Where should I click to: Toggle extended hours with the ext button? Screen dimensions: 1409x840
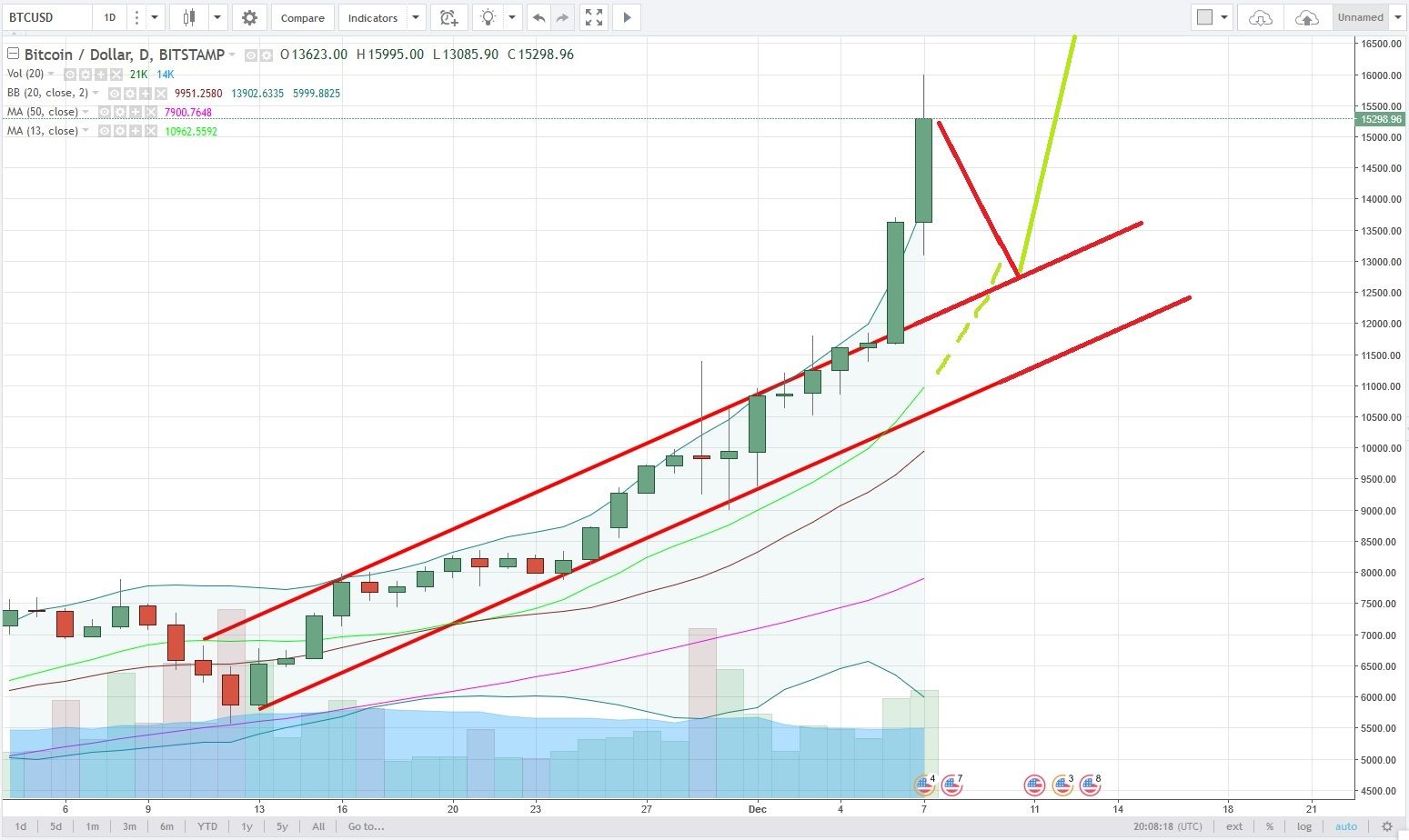[1233, 826]
